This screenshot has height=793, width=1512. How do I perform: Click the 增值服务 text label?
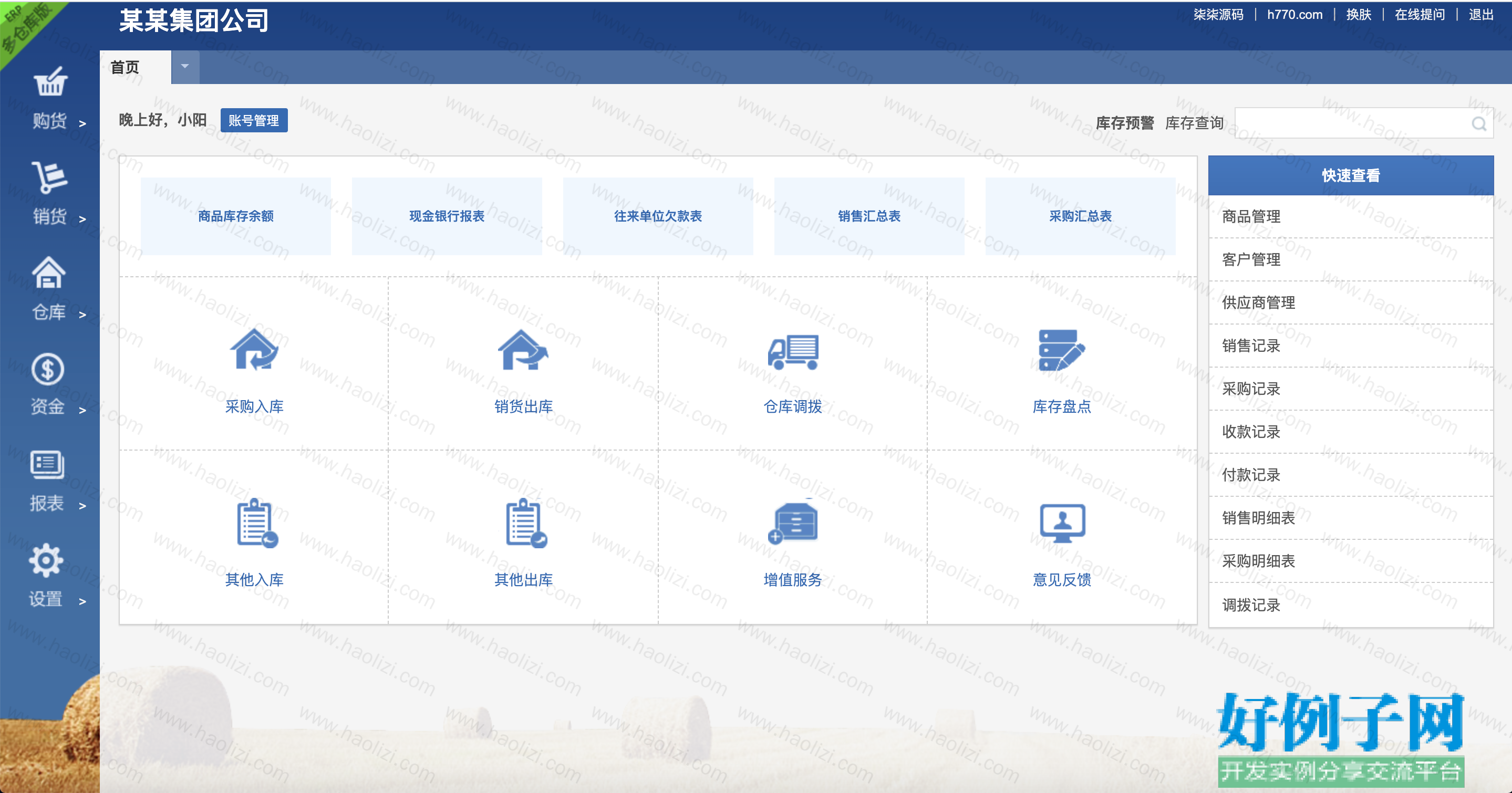(x=793, y=579)
